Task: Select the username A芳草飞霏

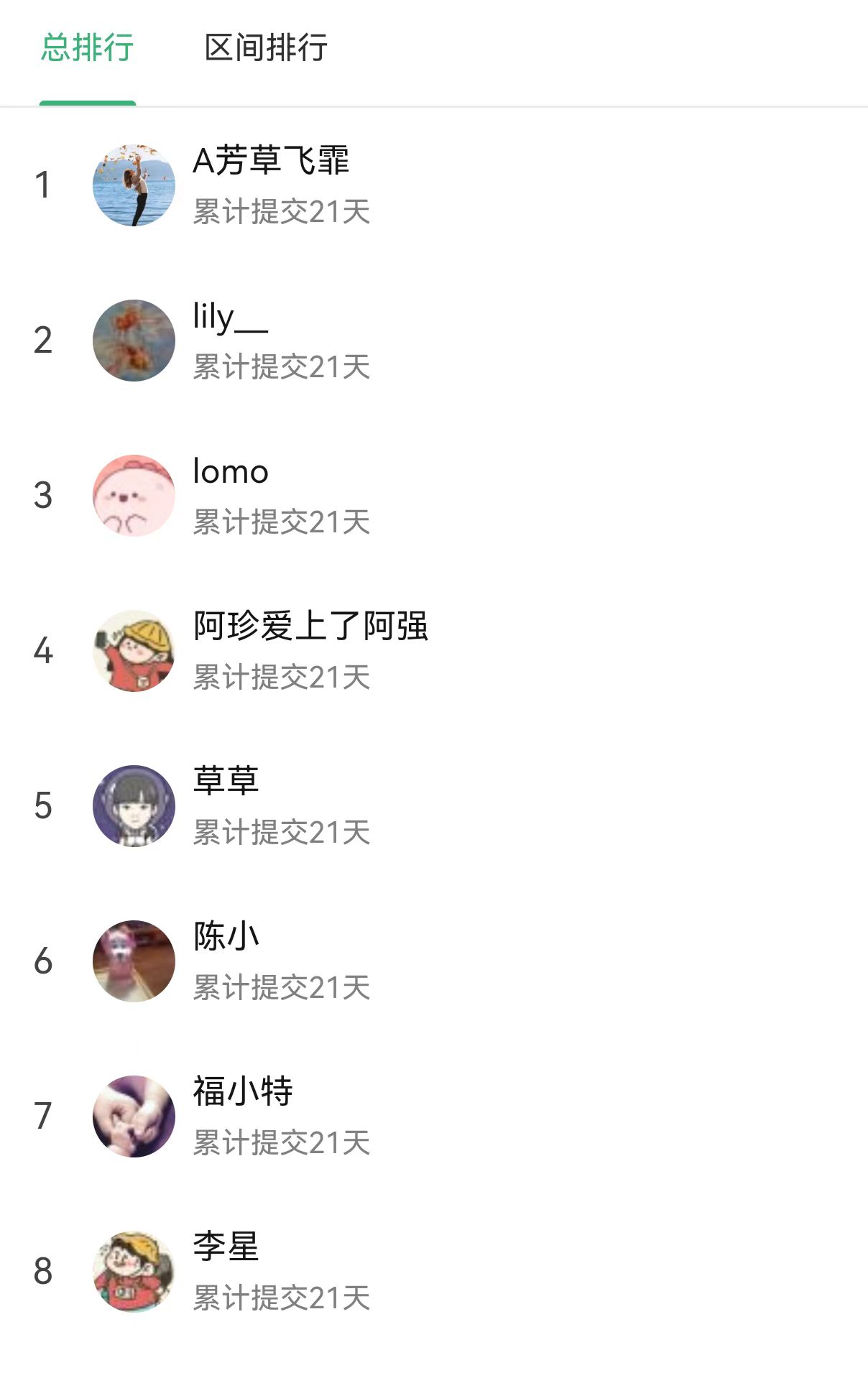Action: pyautogui.click(x=271, y=160)
